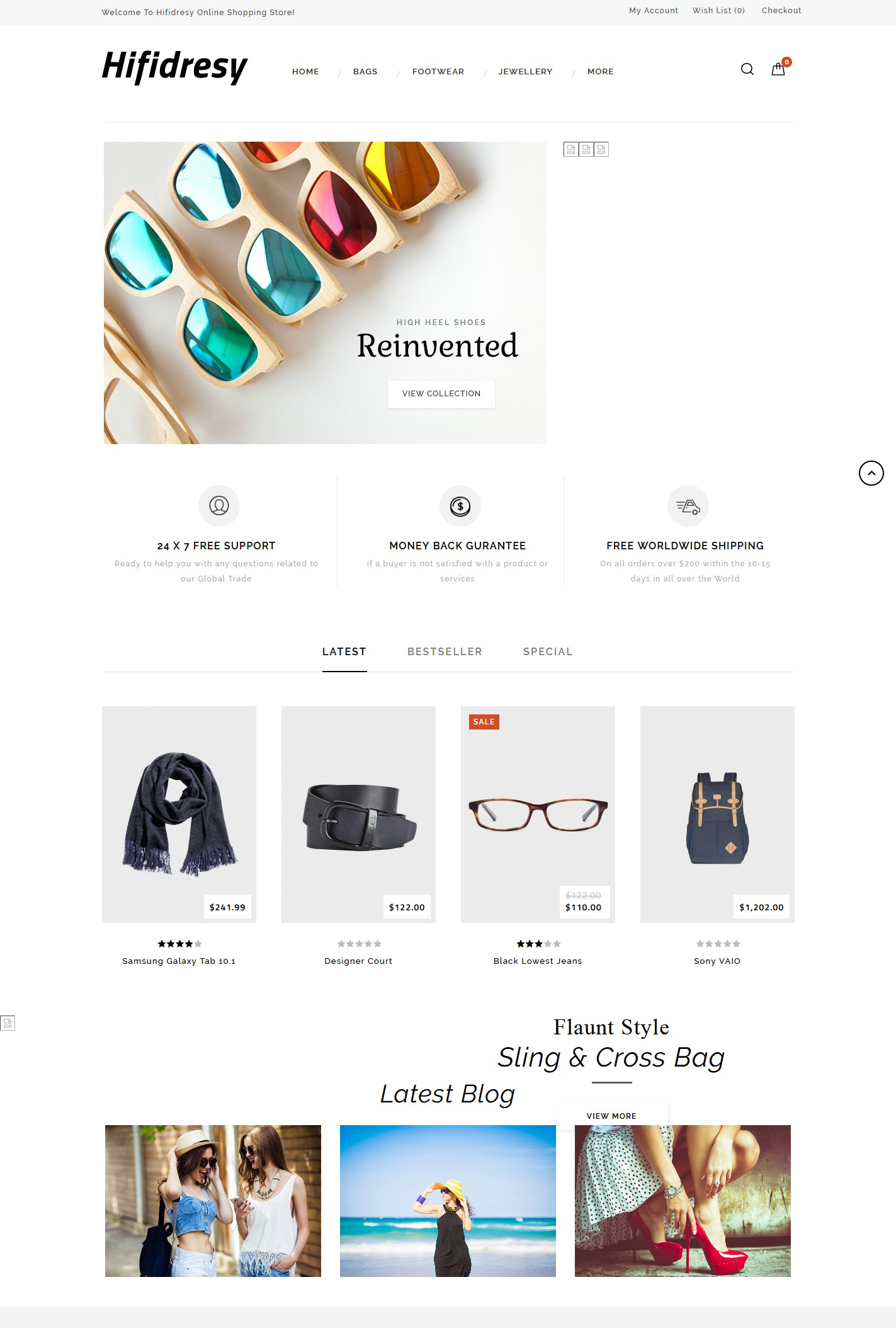The width and height of the screenshot is (896, 1328).
Task: Click the scroll-to-top arrow circle
Action: [871, 473]
